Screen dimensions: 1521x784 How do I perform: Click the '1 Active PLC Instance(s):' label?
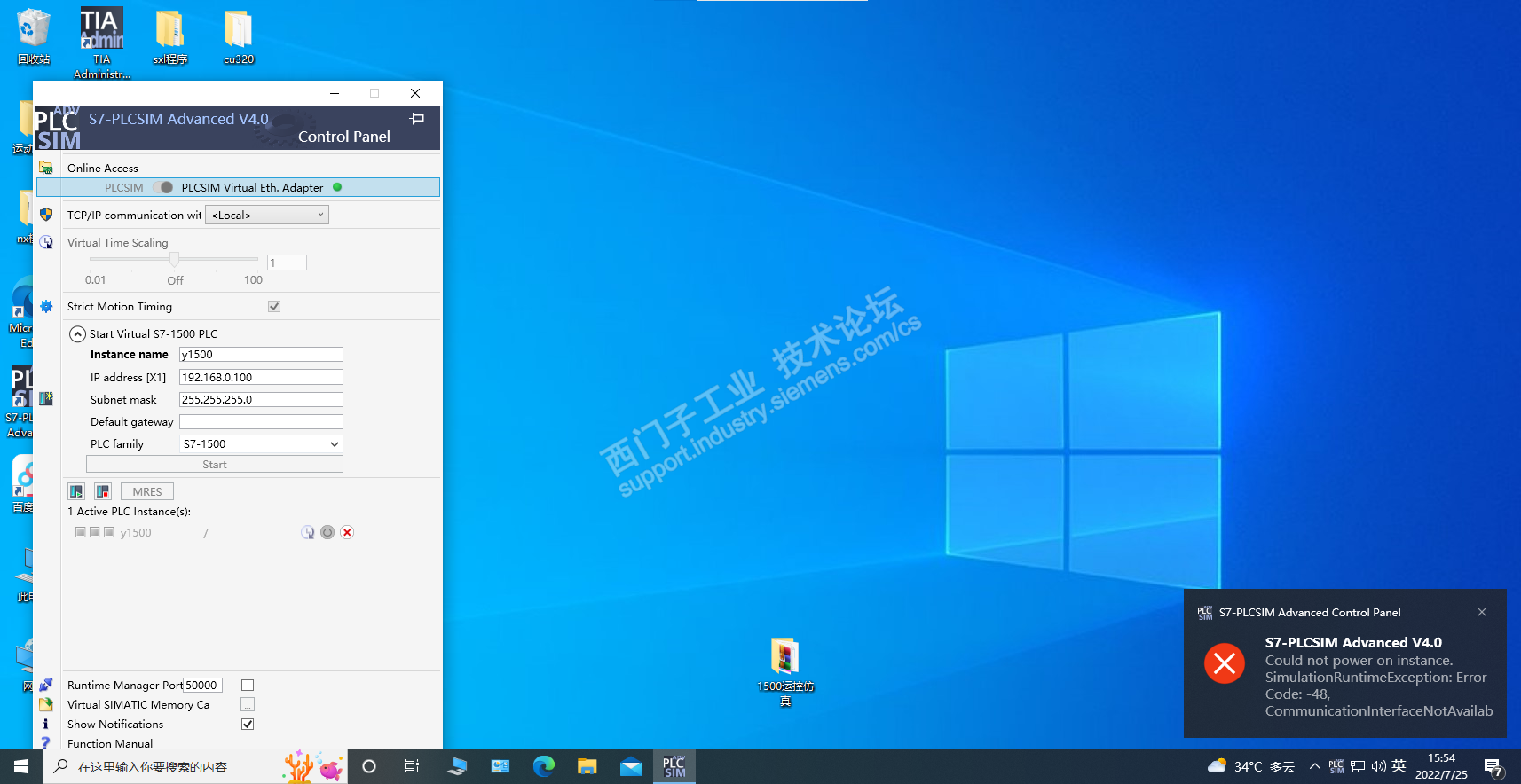pos(130,511)
